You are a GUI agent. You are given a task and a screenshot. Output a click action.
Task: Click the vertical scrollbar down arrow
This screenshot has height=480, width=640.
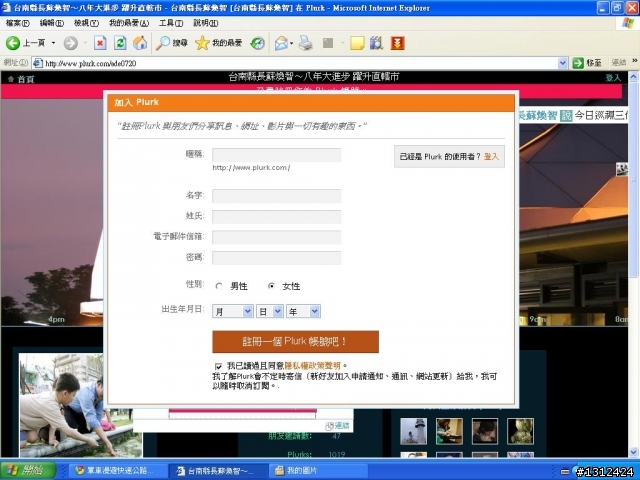coord(633,452)
